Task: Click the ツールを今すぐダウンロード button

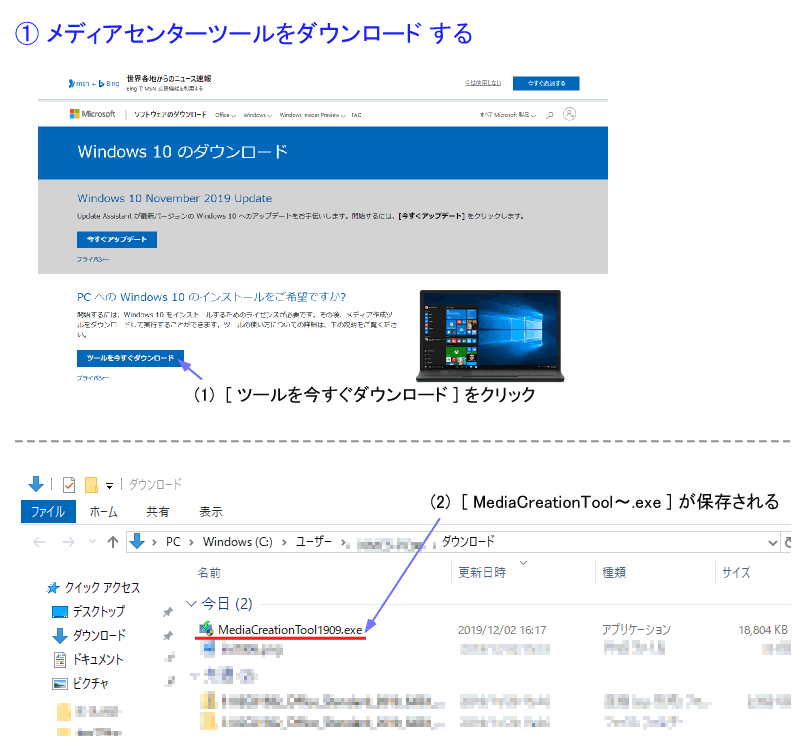Action: (130, 358)
